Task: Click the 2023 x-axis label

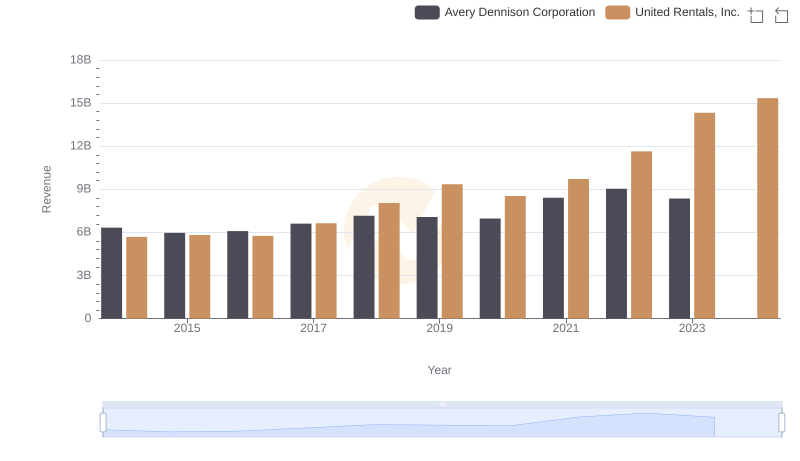Action: coord(692,328)
